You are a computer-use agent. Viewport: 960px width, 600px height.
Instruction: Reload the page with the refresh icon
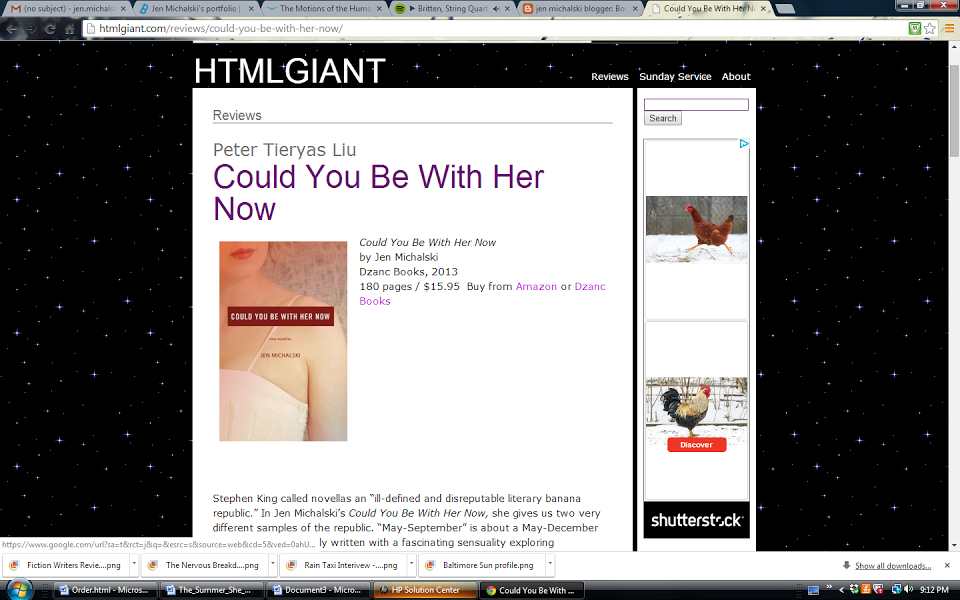pos(50,29)
